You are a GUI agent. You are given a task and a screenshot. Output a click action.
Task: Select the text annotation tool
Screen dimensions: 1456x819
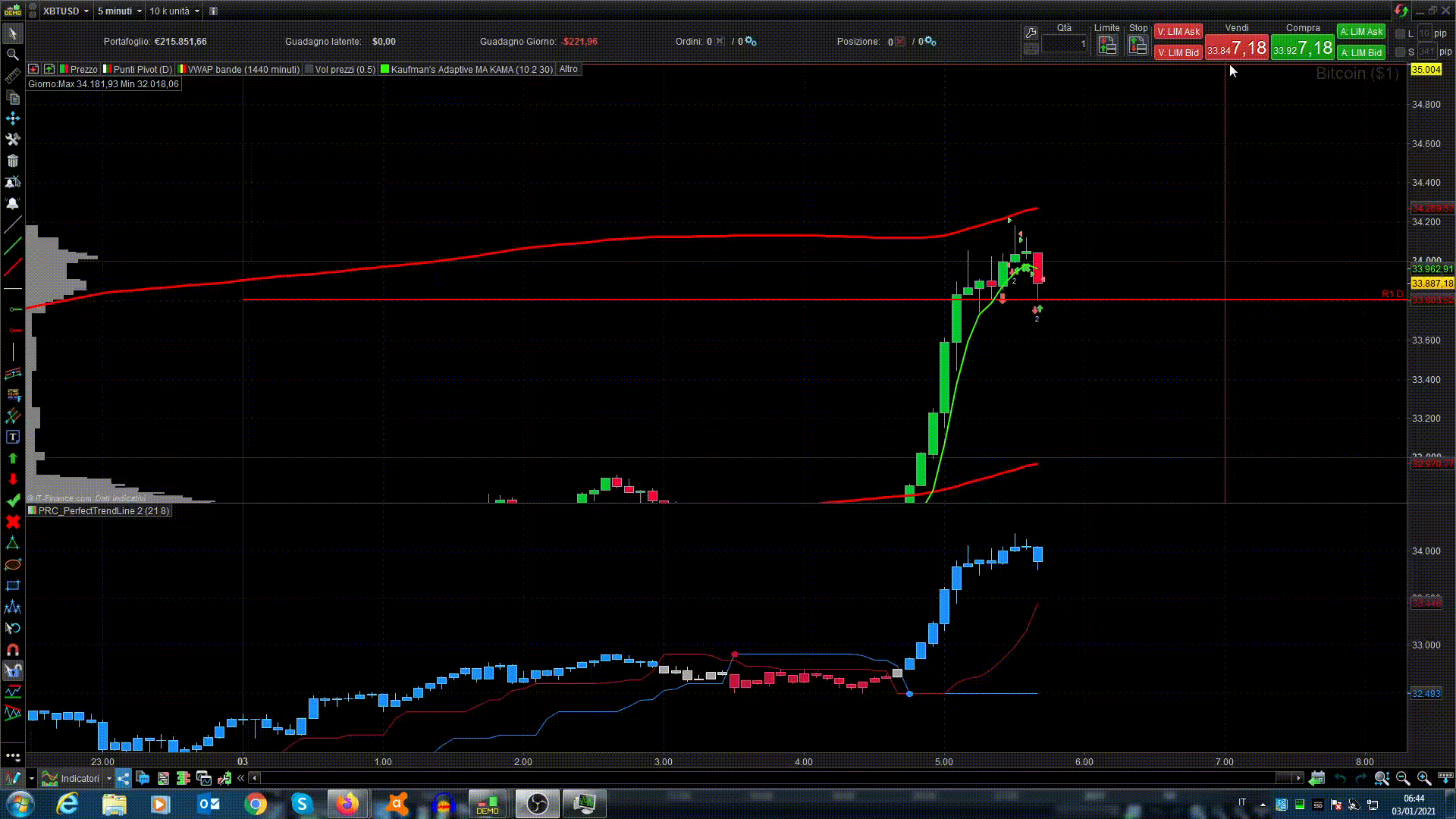[x=12, y=437]
